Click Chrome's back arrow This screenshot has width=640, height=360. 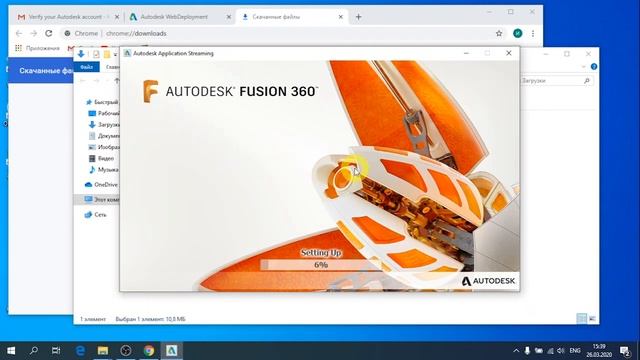19,33
